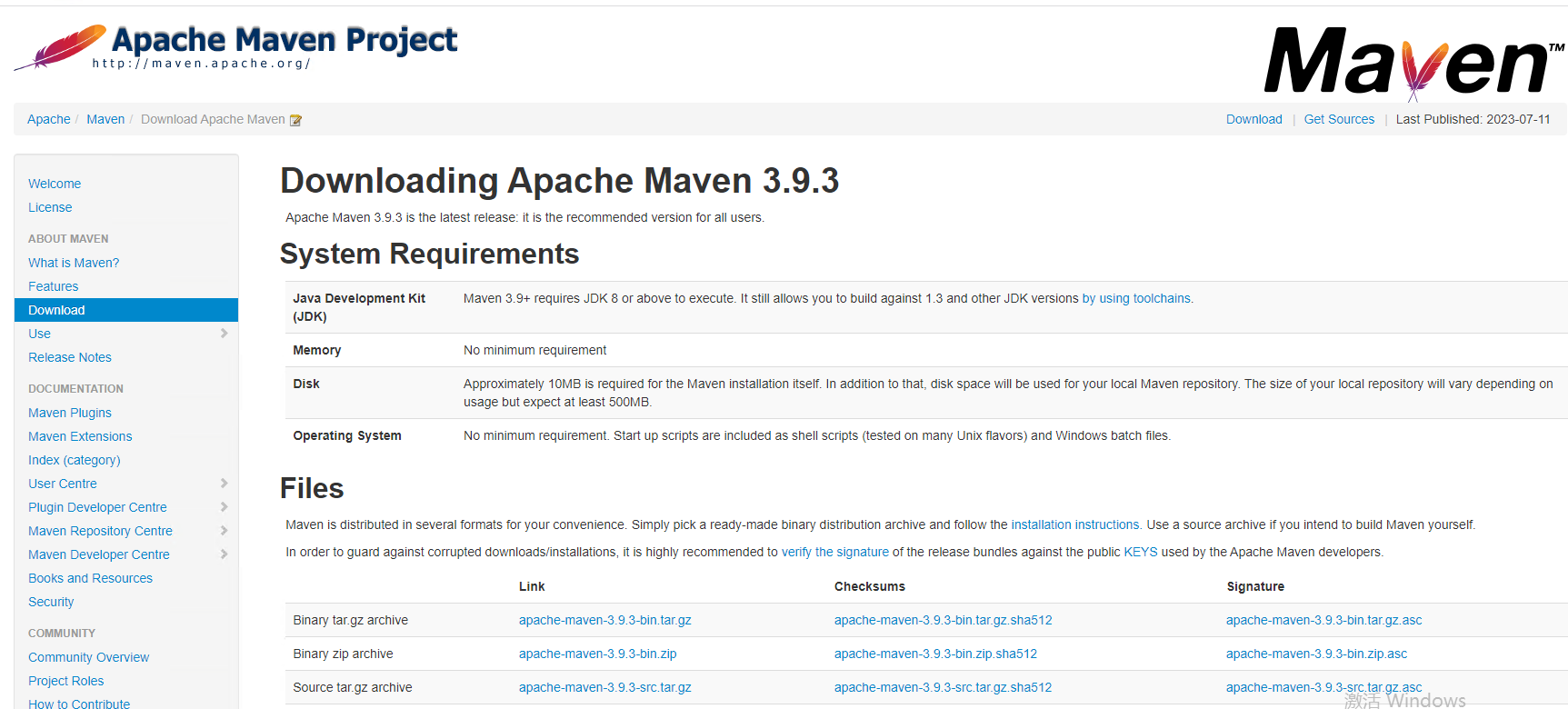This screenshot has height=709, width=1568.
Task: Click the 'Disk' row label
Action: click(306, 384)
